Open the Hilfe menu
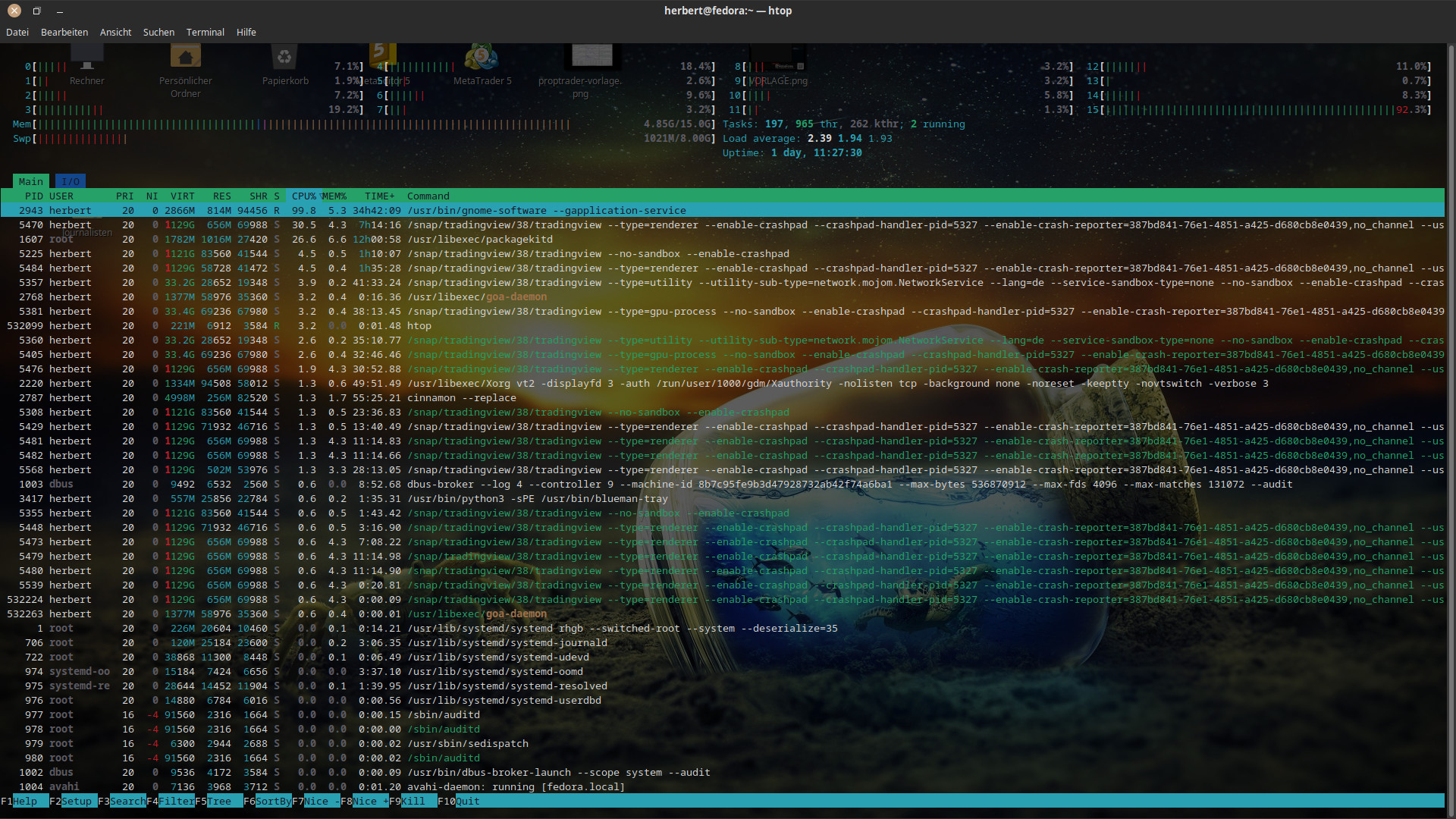The width and height of the screenshot is (1456, 819). tap(246, 32)
